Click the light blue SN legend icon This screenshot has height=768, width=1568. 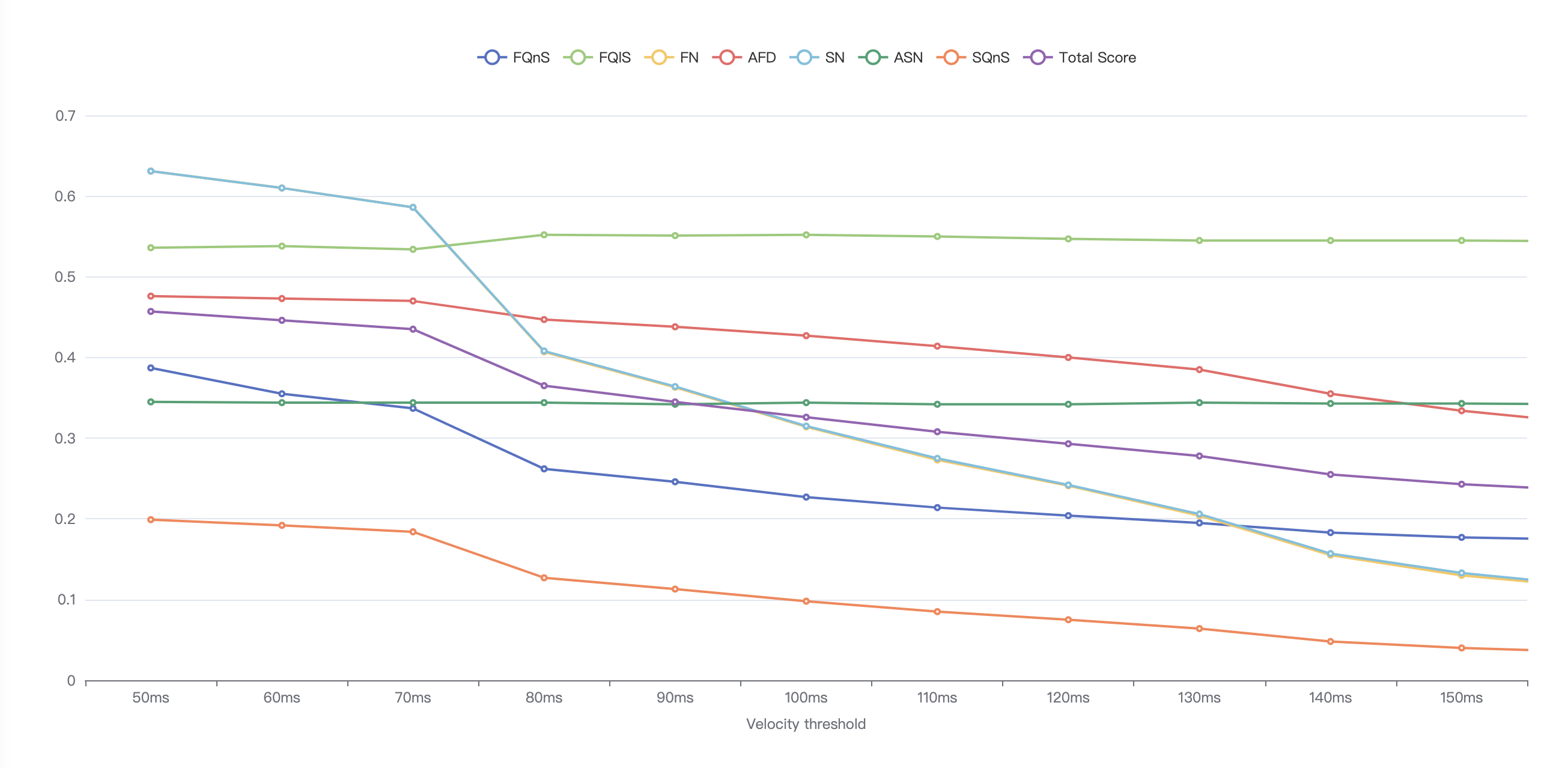[x=804, y=57]
